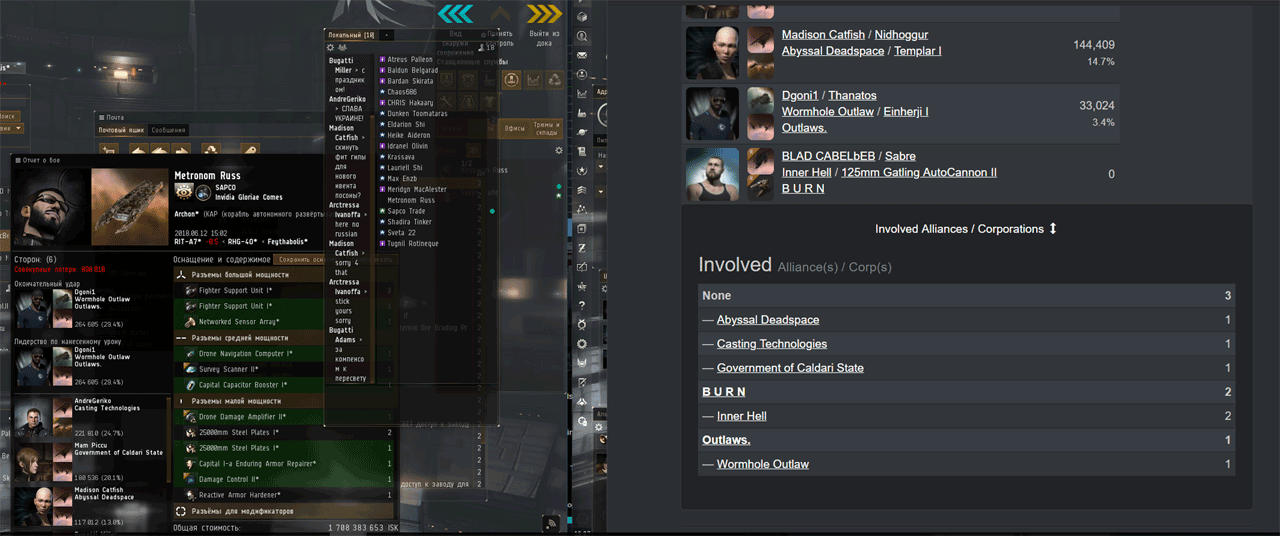Select AndreGeriko in the attackers list

[89, 417]
